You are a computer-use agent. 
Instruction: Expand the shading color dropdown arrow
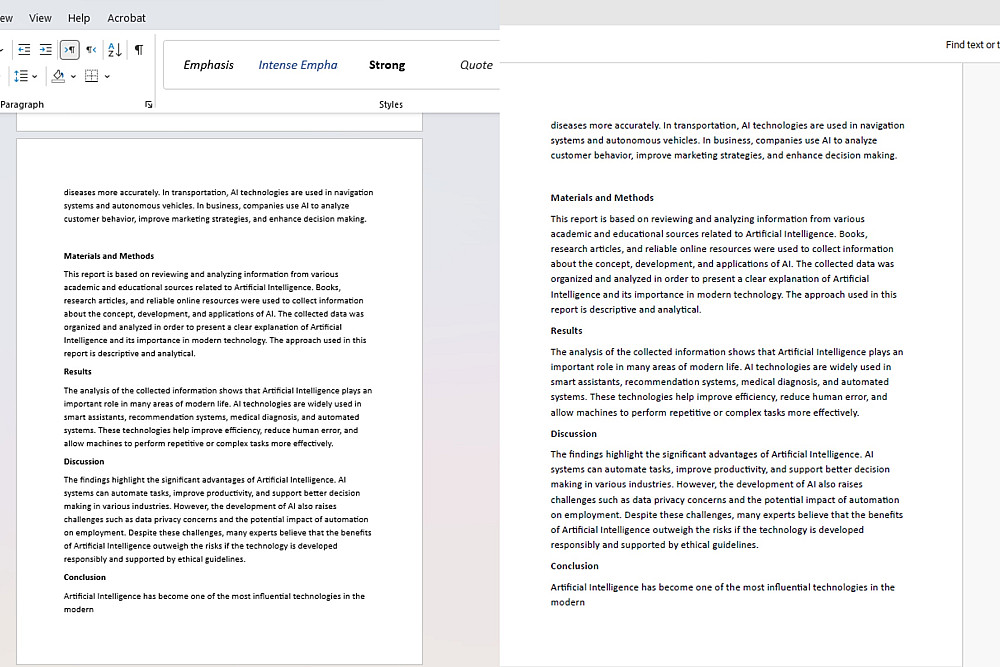coord(73,77)
